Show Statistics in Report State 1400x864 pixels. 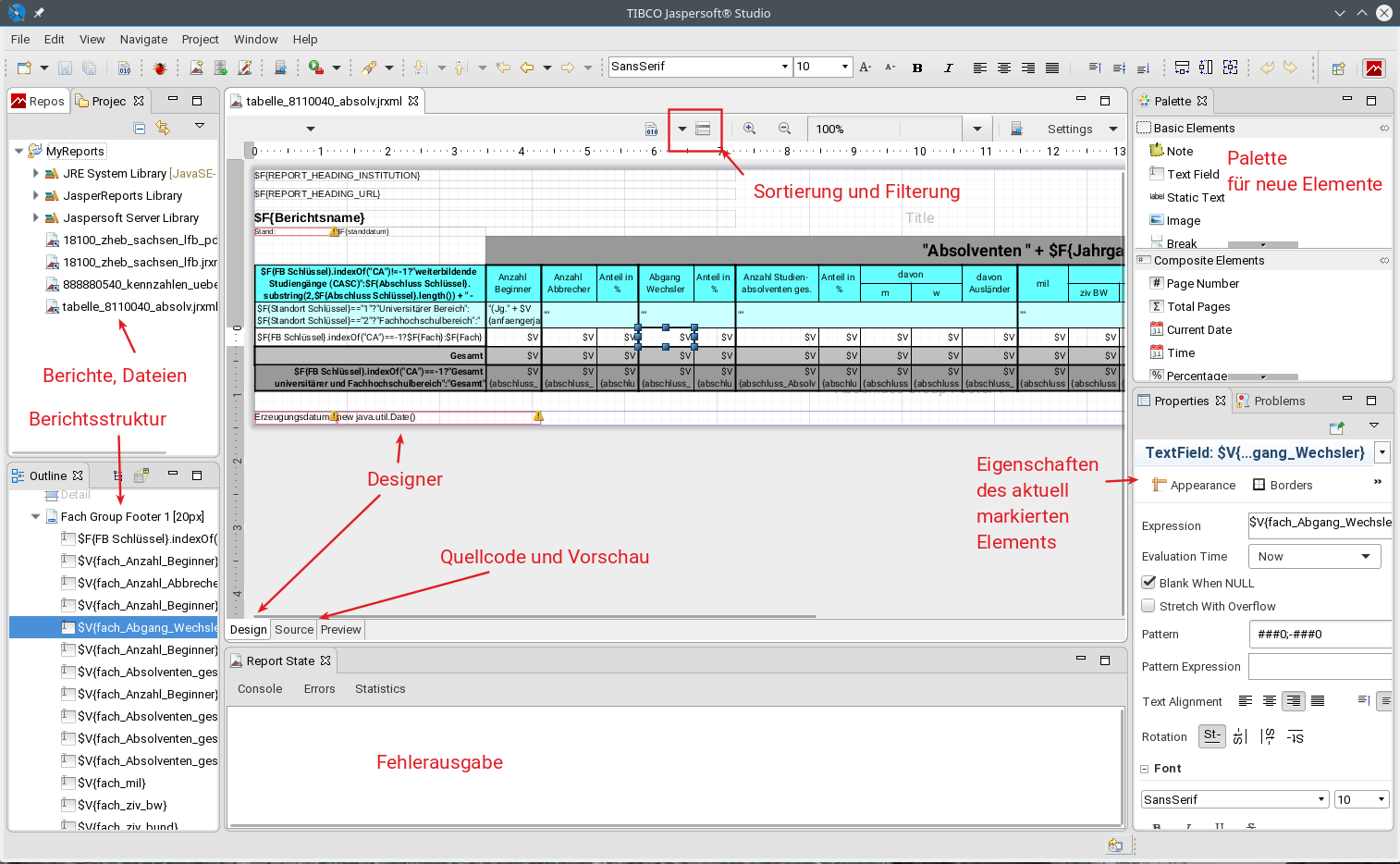point(380,688)
